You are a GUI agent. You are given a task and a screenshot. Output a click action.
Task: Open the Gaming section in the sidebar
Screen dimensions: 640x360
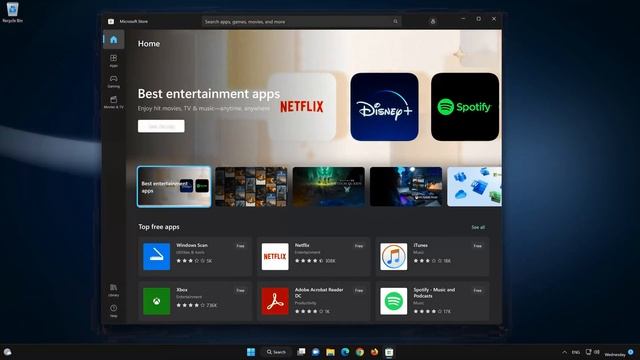[113, 81]
